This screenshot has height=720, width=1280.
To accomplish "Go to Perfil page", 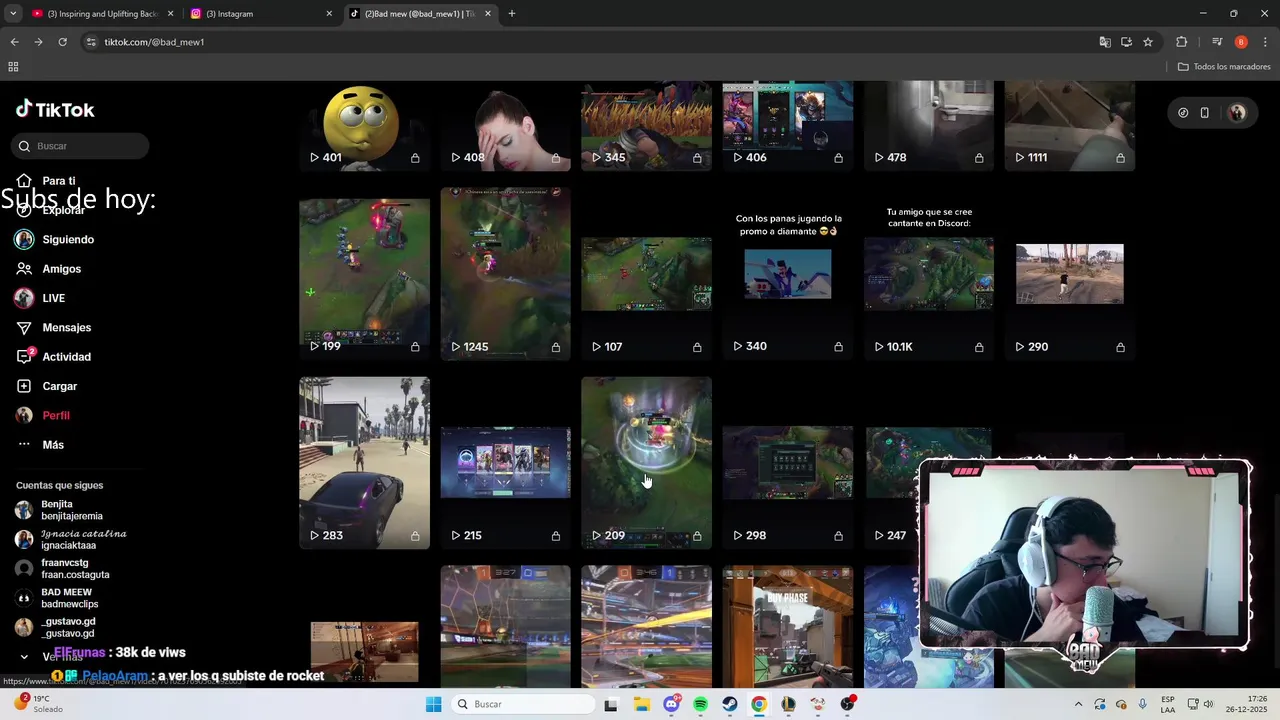I will pyautogui.click(x=56, y=415).
